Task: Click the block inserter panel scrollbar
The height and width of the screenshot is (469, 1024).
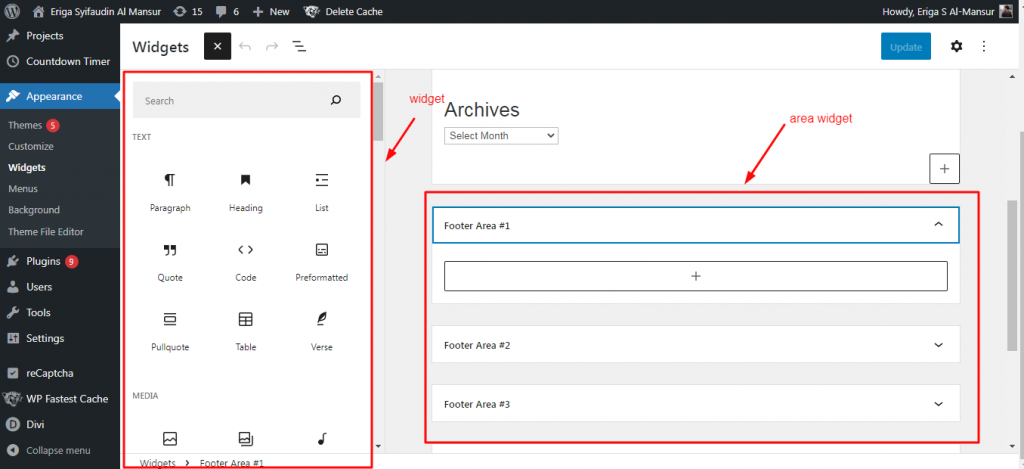Action: (378, 111)
